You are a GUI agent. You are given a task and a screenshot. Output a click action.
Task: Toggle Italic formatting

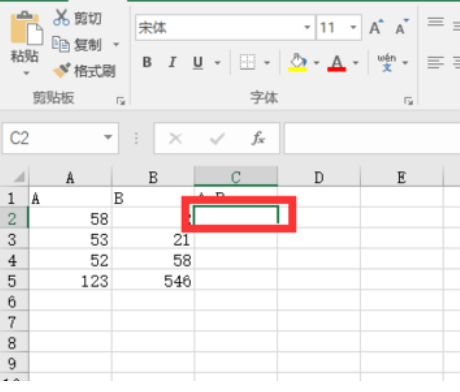(x=172, y=62)
